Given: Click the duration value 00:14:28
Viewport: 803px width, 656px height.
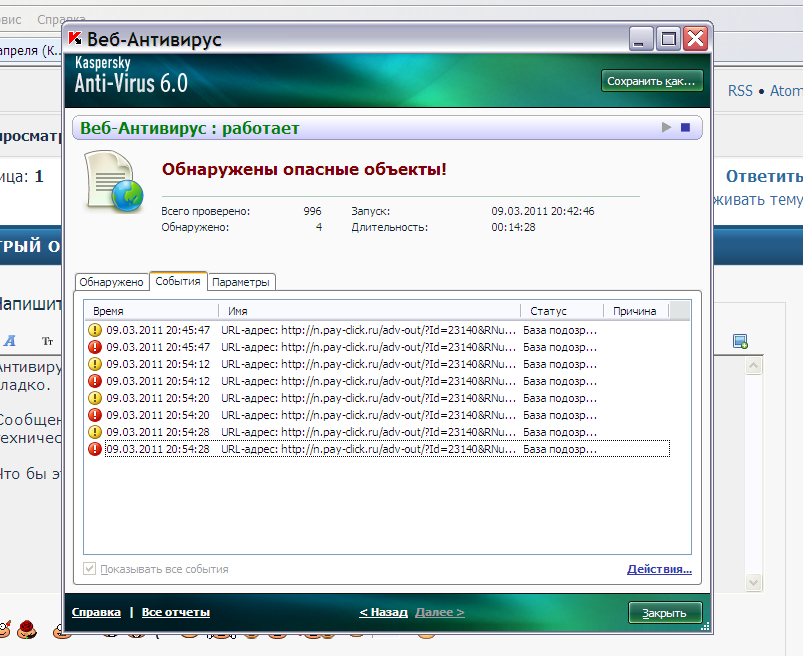Looking at the screenshot, I should point(513,227).
